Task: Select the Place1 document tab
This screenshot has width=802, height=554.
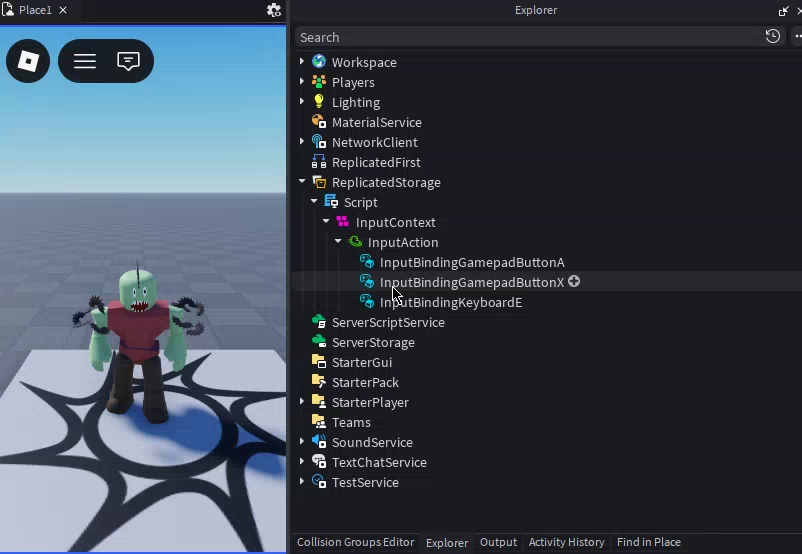Action: pos(35,10)
